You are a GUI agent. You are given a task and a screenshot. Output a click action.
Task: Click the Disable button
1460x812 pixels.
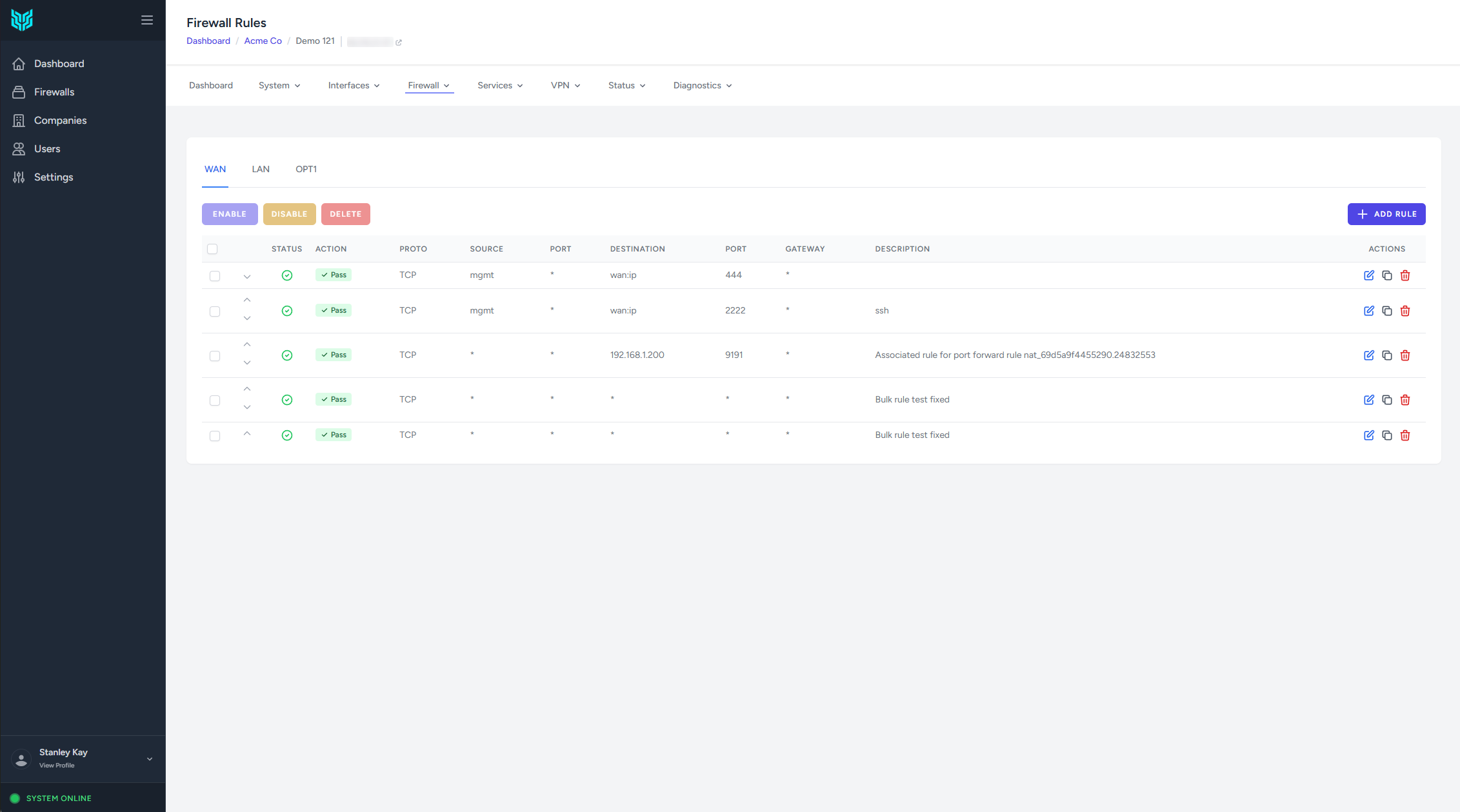coord(289,214)
